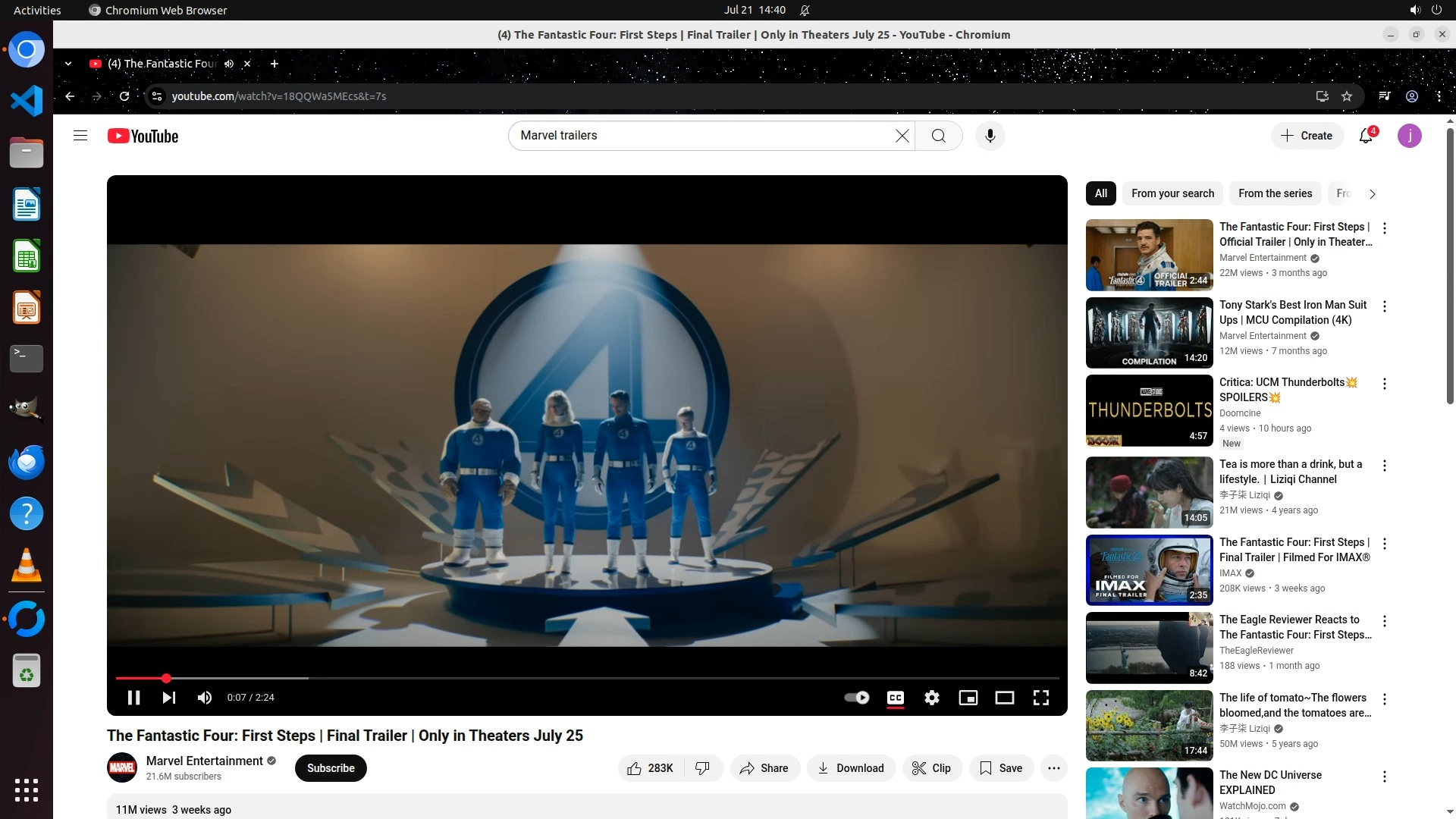Open options for Tony Stark video
The width and height of the screenshot is (1456, 819).
(x=1385, y=306)
